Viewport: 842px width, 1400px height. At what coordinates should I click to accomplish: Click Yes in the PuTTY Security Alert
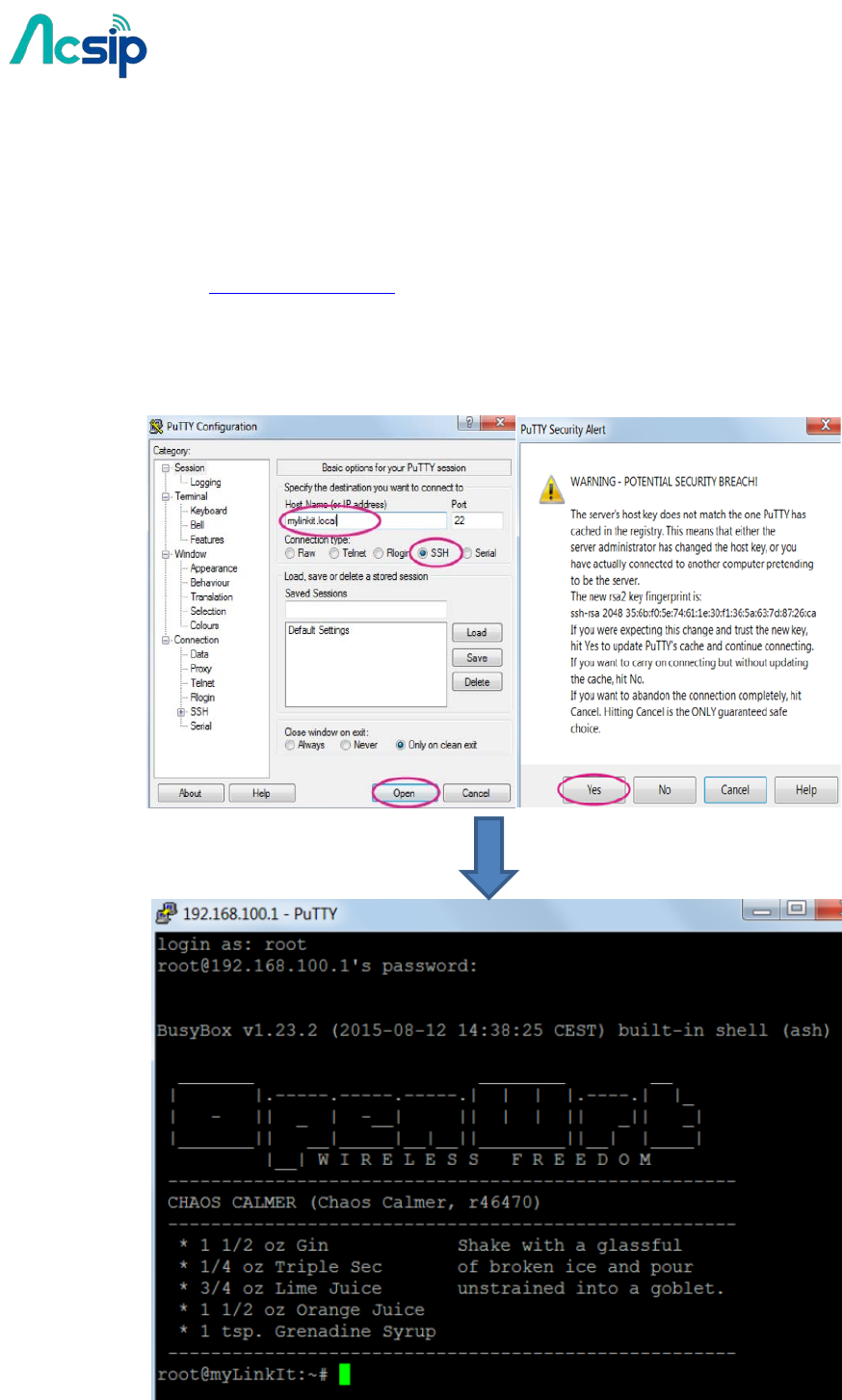tap(594, 790)
